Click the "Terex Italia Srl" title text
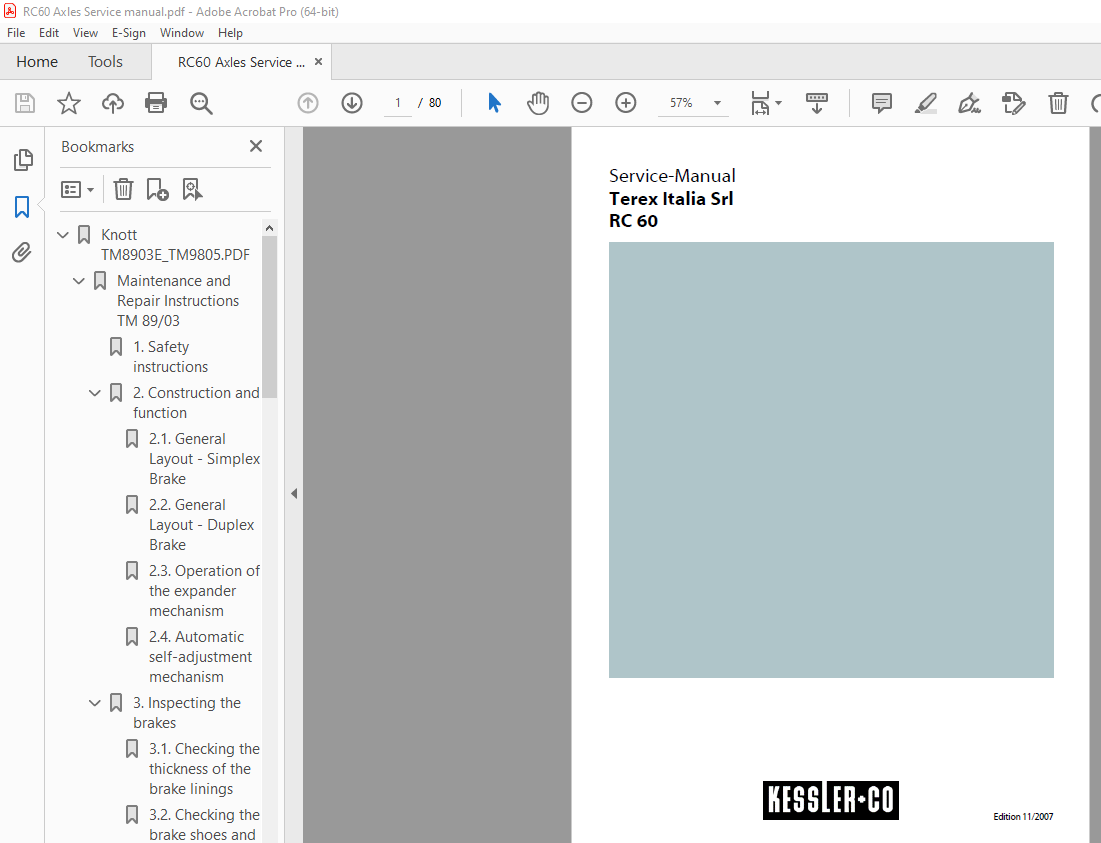Image resolution: width=1101 pixels, height=843 pixels. [671, 199]
